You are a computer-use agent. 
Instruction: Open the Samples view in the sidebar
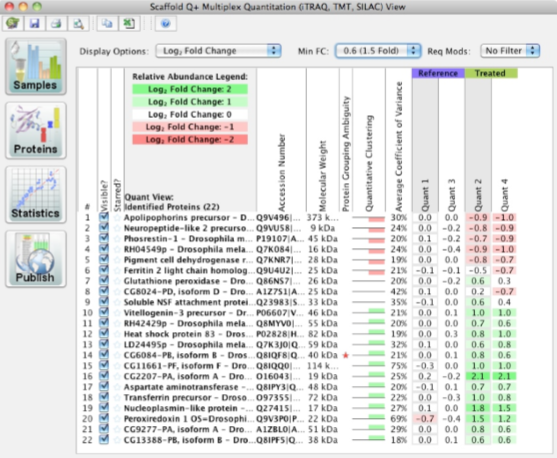click(x=36, y=66)
